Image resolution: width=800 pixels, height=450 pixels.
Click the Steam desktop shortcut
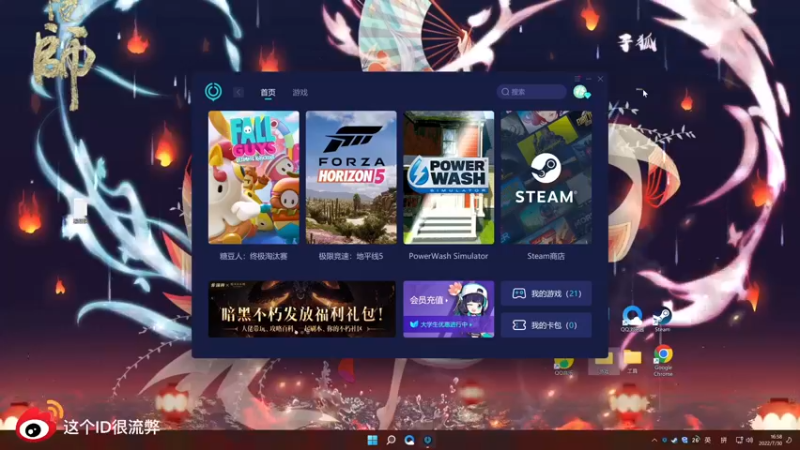[662, 319]
